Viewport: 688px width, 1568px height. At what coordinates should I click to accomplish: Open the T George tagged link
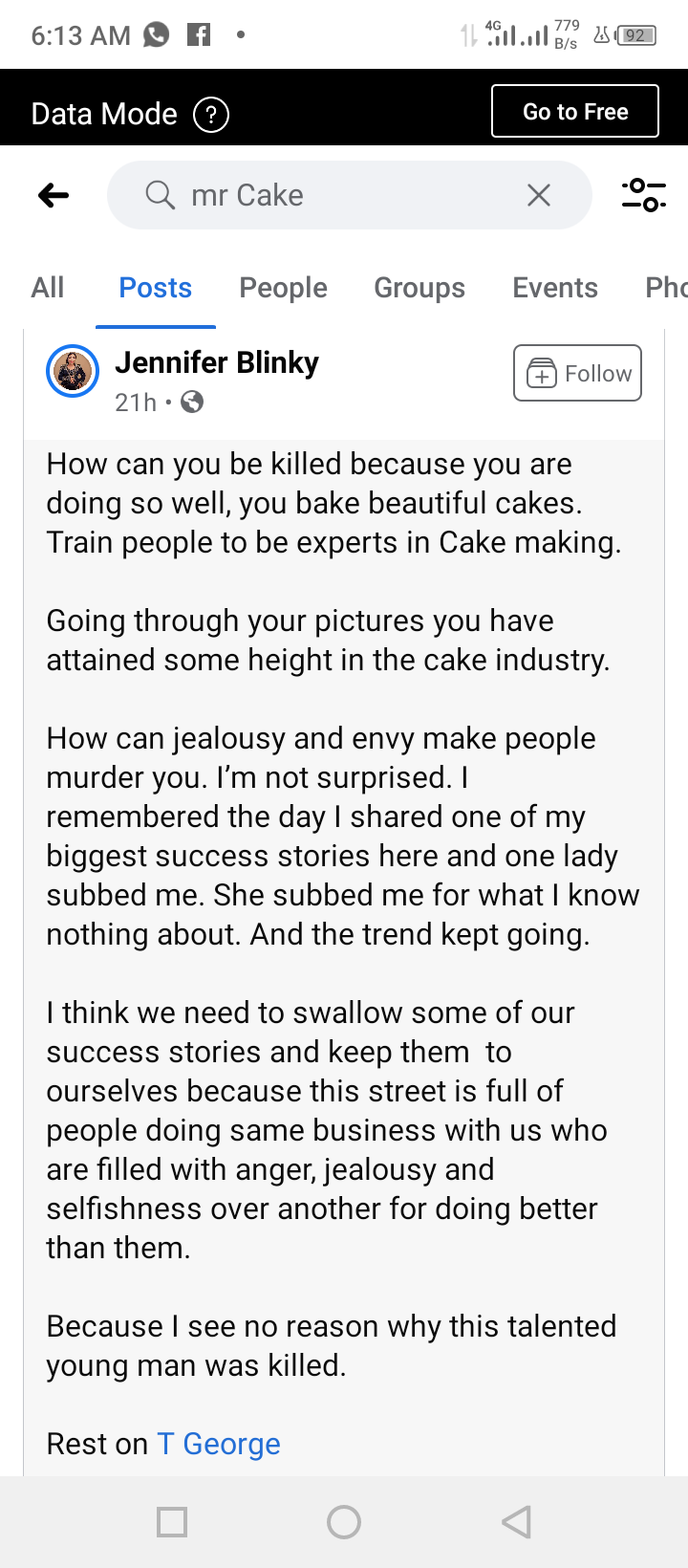(219, 1444)
